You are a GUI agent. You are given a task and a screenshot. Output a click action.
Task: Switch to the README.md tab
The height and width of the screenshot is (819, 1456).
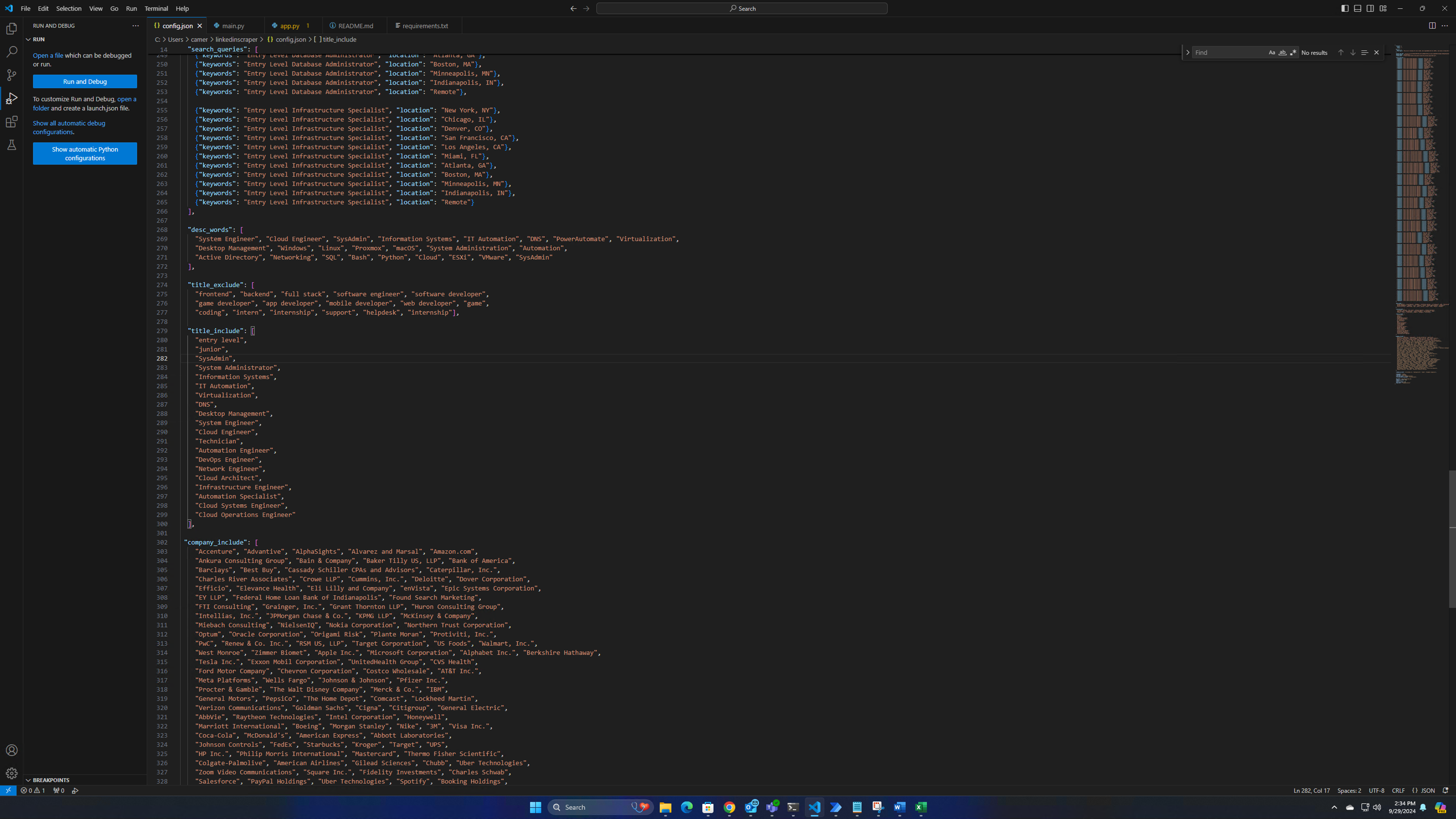pos(356,26)
